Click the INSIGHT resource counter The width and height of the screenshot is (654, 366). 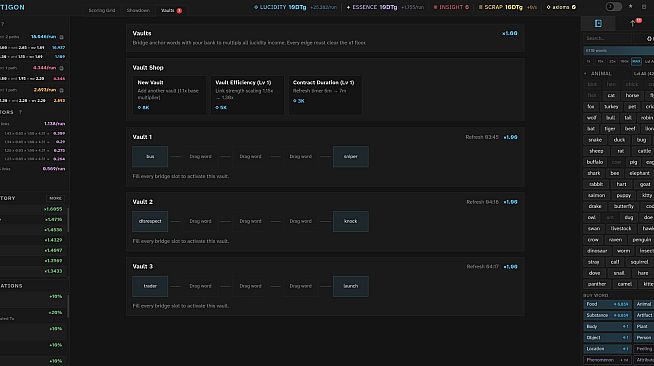pyautogui.click(x=451, y=7)
